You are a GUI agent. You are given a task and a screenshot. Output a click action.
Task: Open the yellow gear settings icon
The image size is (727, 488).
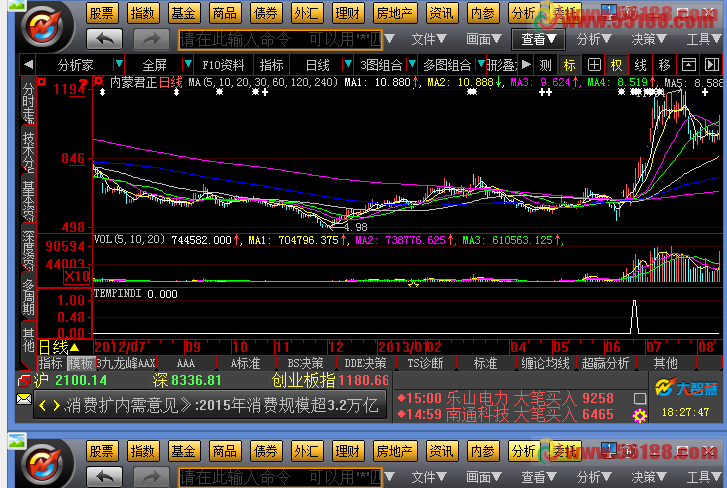640,416
